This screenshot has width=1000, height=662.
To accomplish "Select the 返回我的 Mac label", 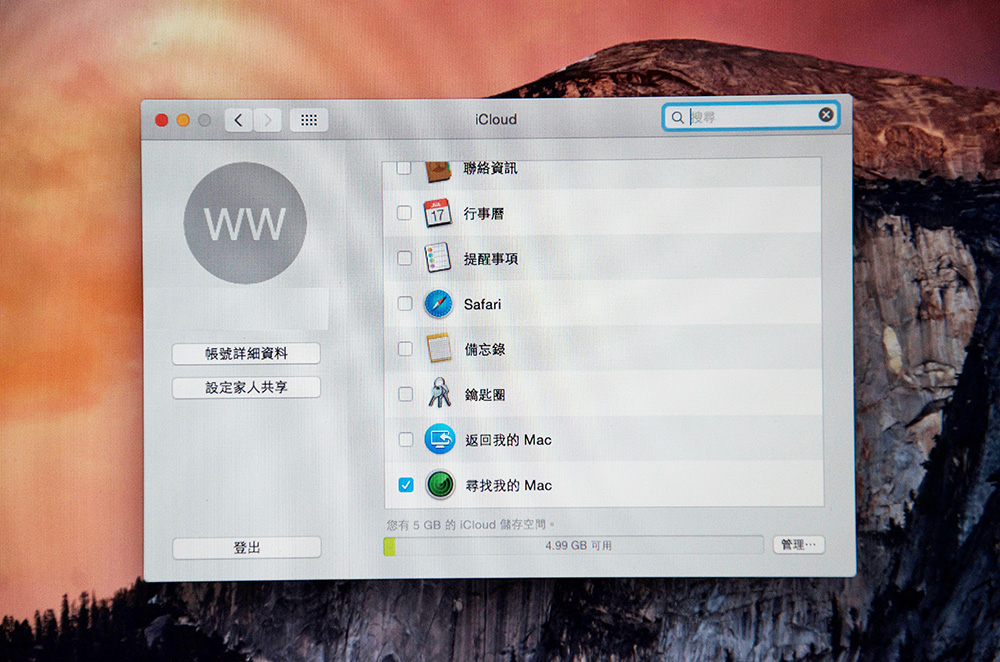I will pos(508,440).
